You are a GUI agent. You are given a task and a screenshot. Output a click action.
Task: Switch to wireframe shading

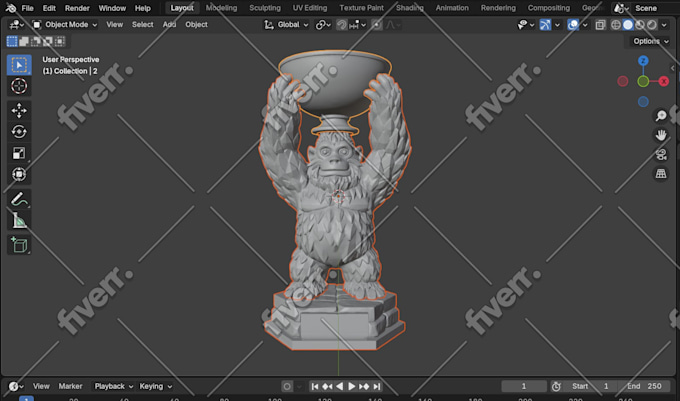point(616,25)
